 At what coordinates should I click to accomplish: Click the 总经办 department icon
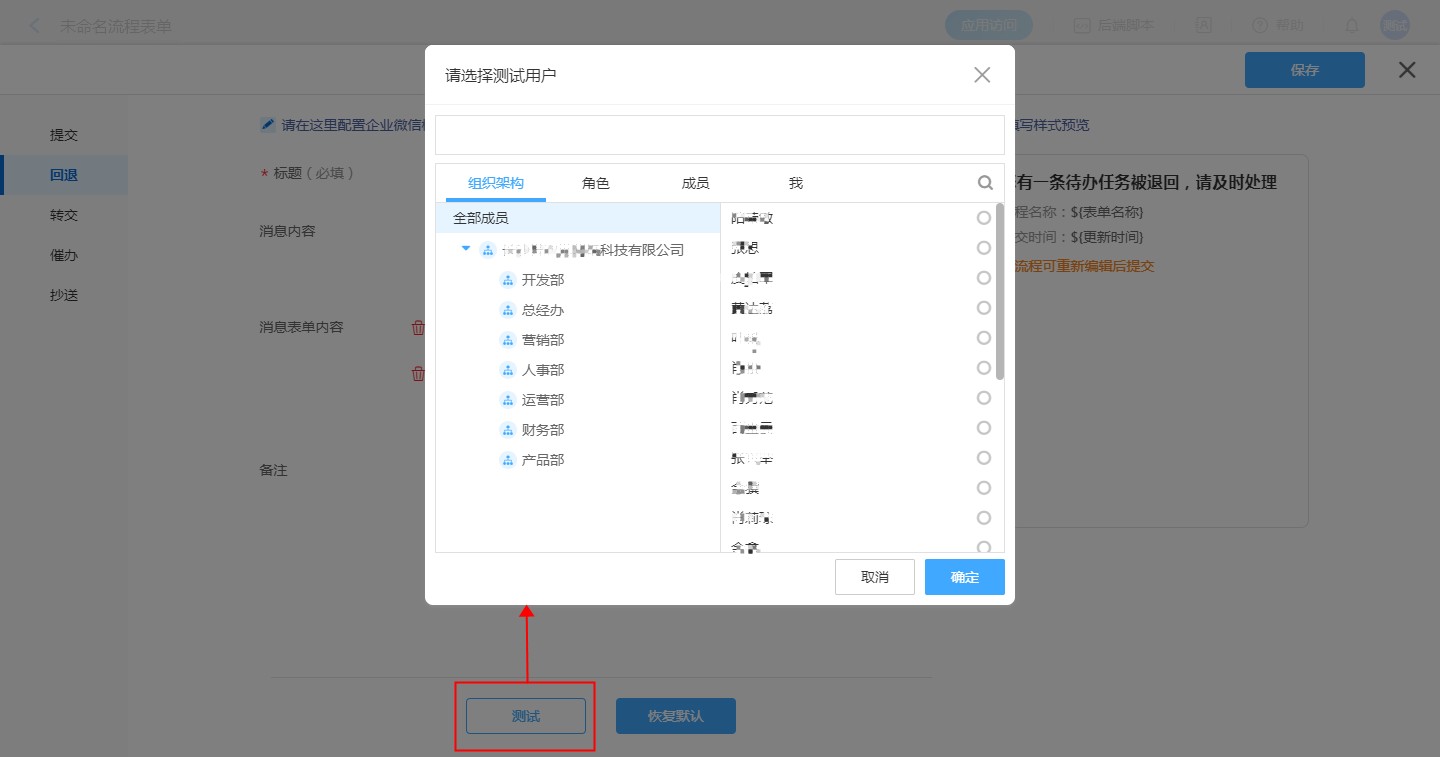tap(507, 310)
